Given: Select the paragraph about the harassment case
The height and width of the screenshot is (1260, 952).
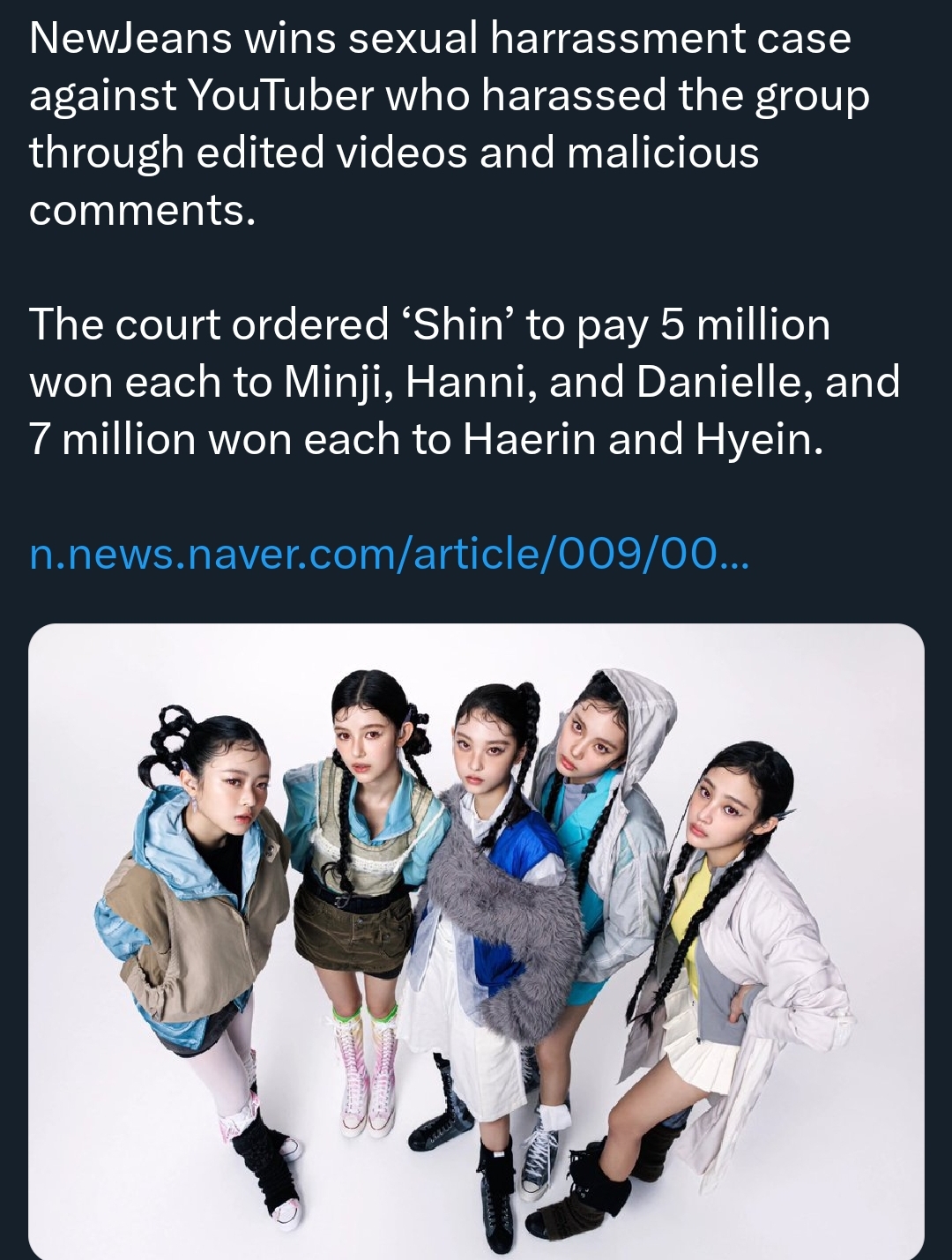Looking at the screenshot, I should click(x=450, y=124).
